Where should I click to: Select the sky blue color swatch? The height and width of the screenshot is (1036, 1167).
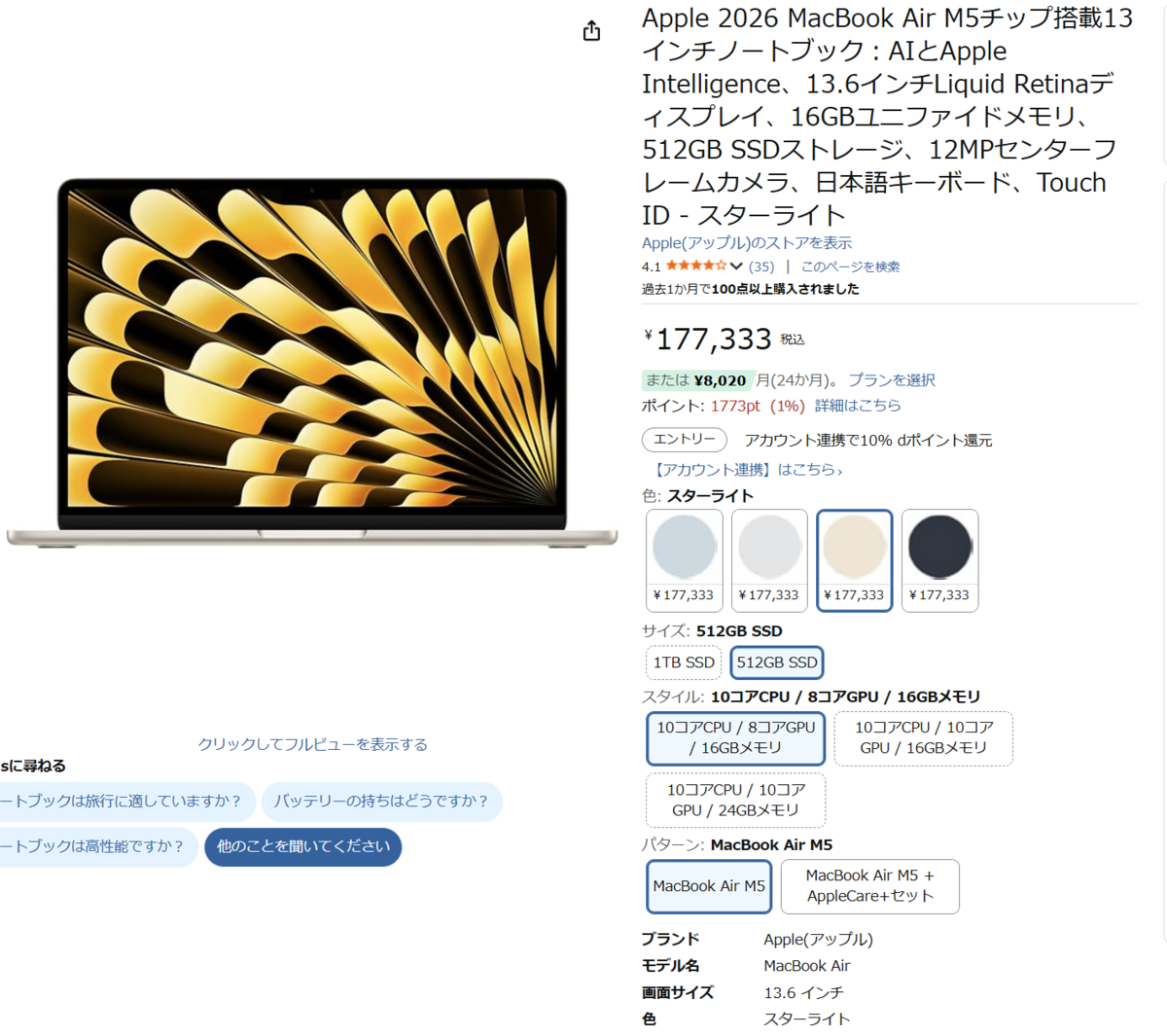(685, 560)
